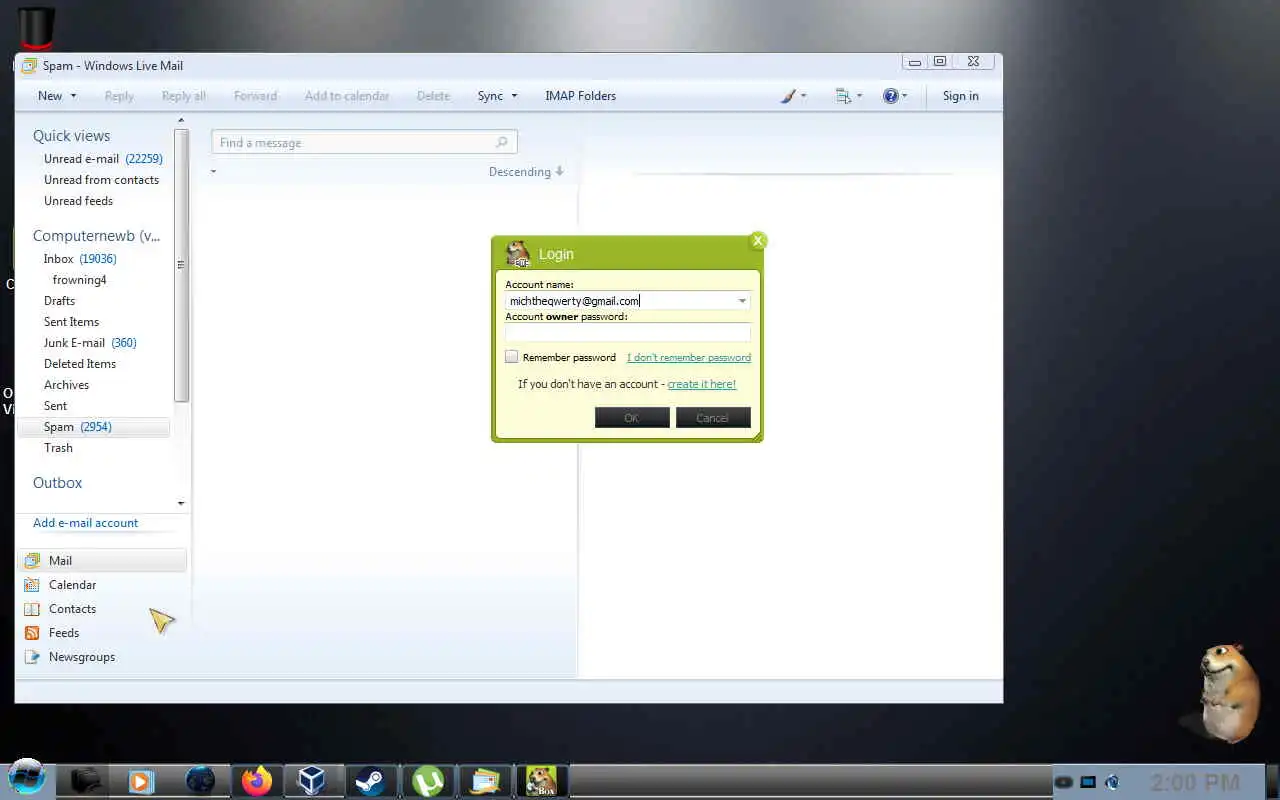The height and width of the screenshot is (800, 1280).
Task: Collapse the Computernewb account header
Action: coord(96,236)
